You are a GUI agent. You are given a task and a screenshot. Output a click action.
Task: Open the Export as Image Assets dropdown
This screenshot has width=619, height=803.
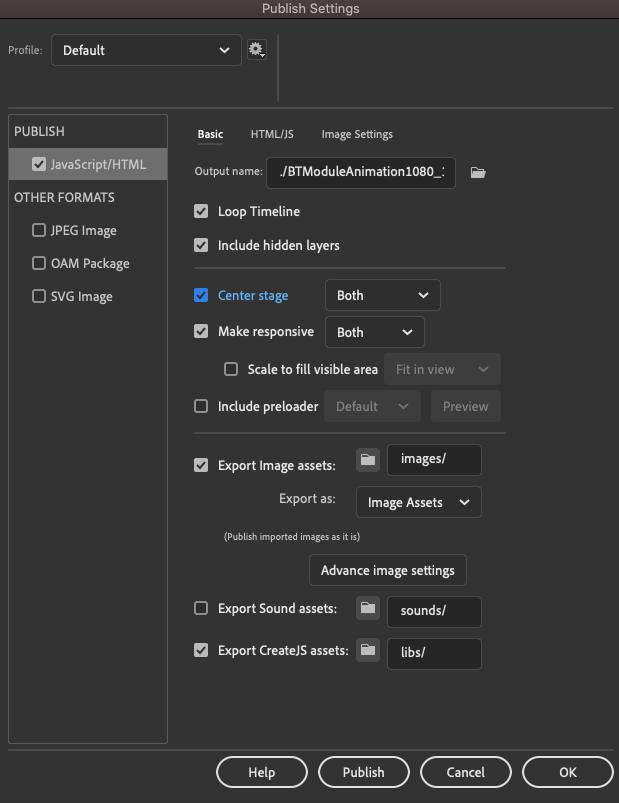tap(418, 501)
